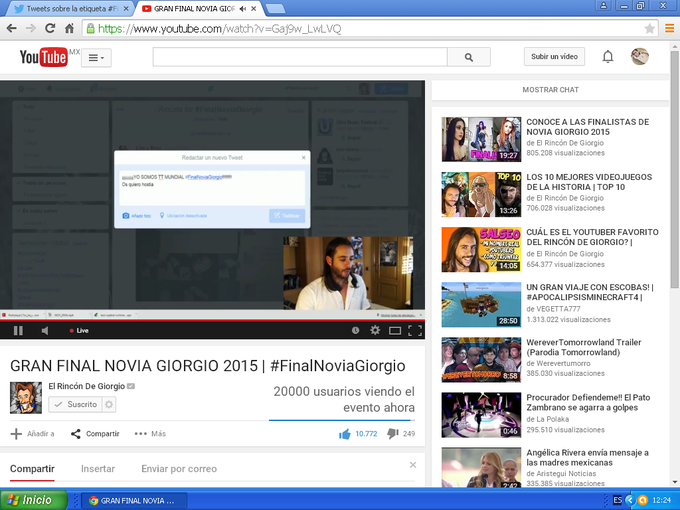Click the red player progress bar
680x510 pixels.
coord(212,320)
